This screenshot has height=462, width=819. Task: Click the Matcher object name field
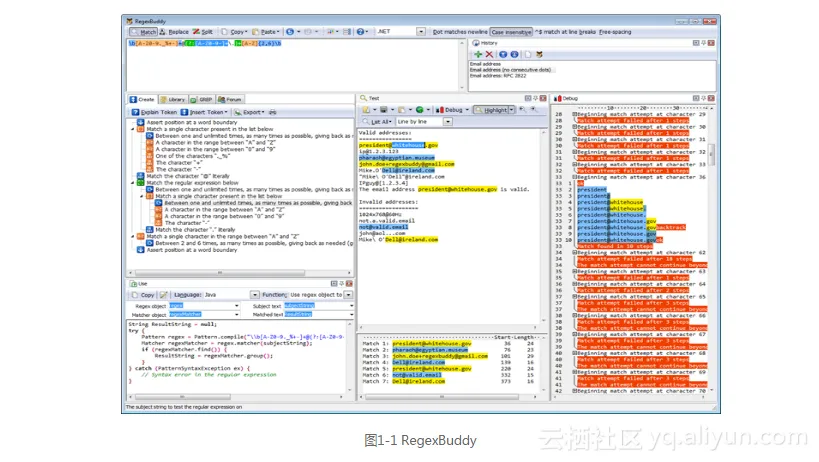pyautogui.click(x=204, y=315)
